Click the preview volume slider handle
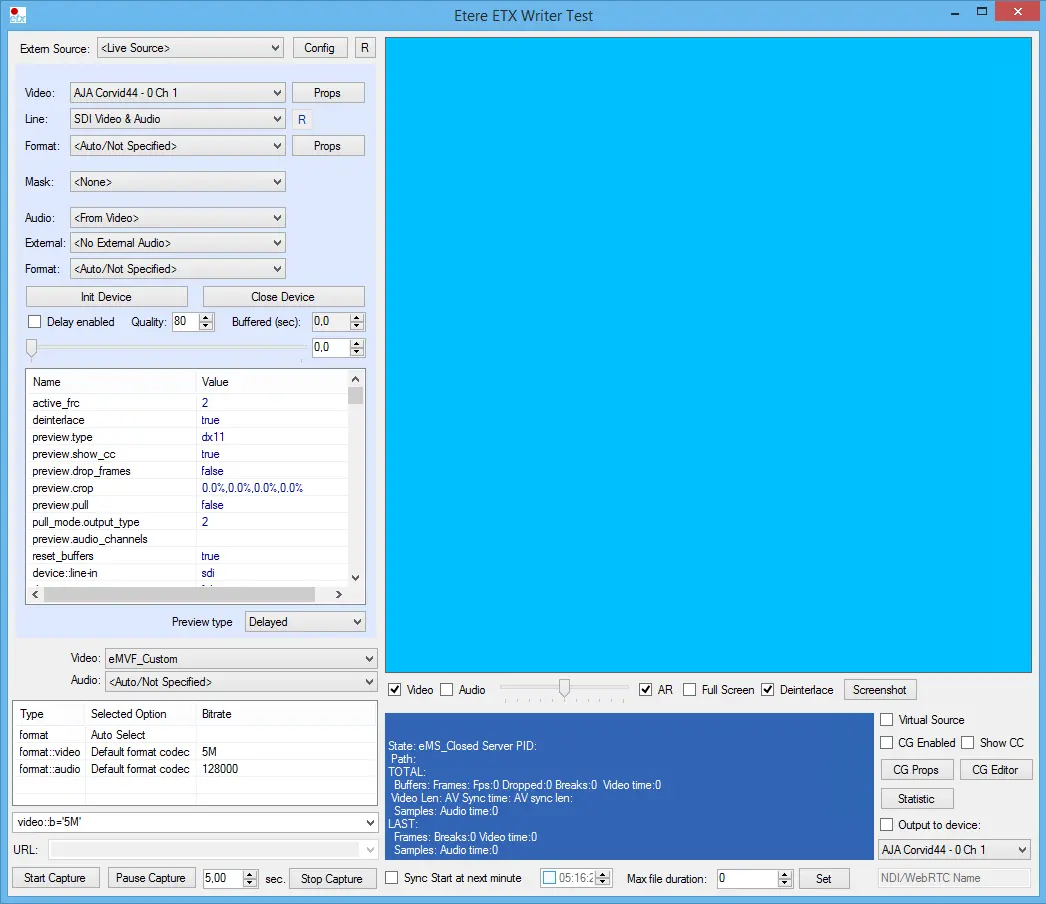Screen dimensions: 1046x904 pos(564,688)
